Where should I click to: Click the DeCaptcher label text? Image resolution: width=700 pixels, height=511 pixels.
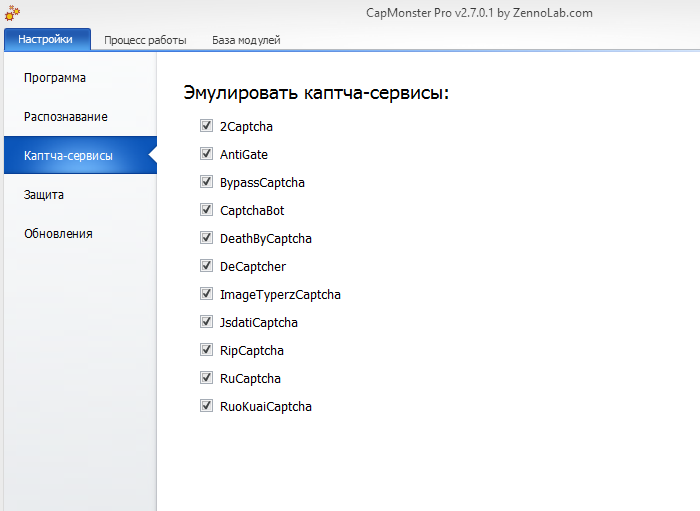pyautogui.click(x=253, y=266)
